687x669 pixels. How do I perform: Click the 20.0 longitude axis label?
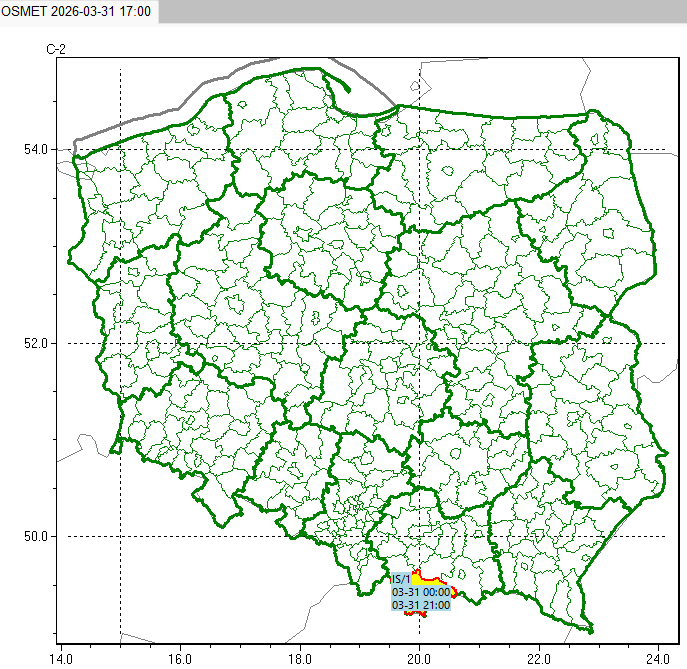point(420,658)
